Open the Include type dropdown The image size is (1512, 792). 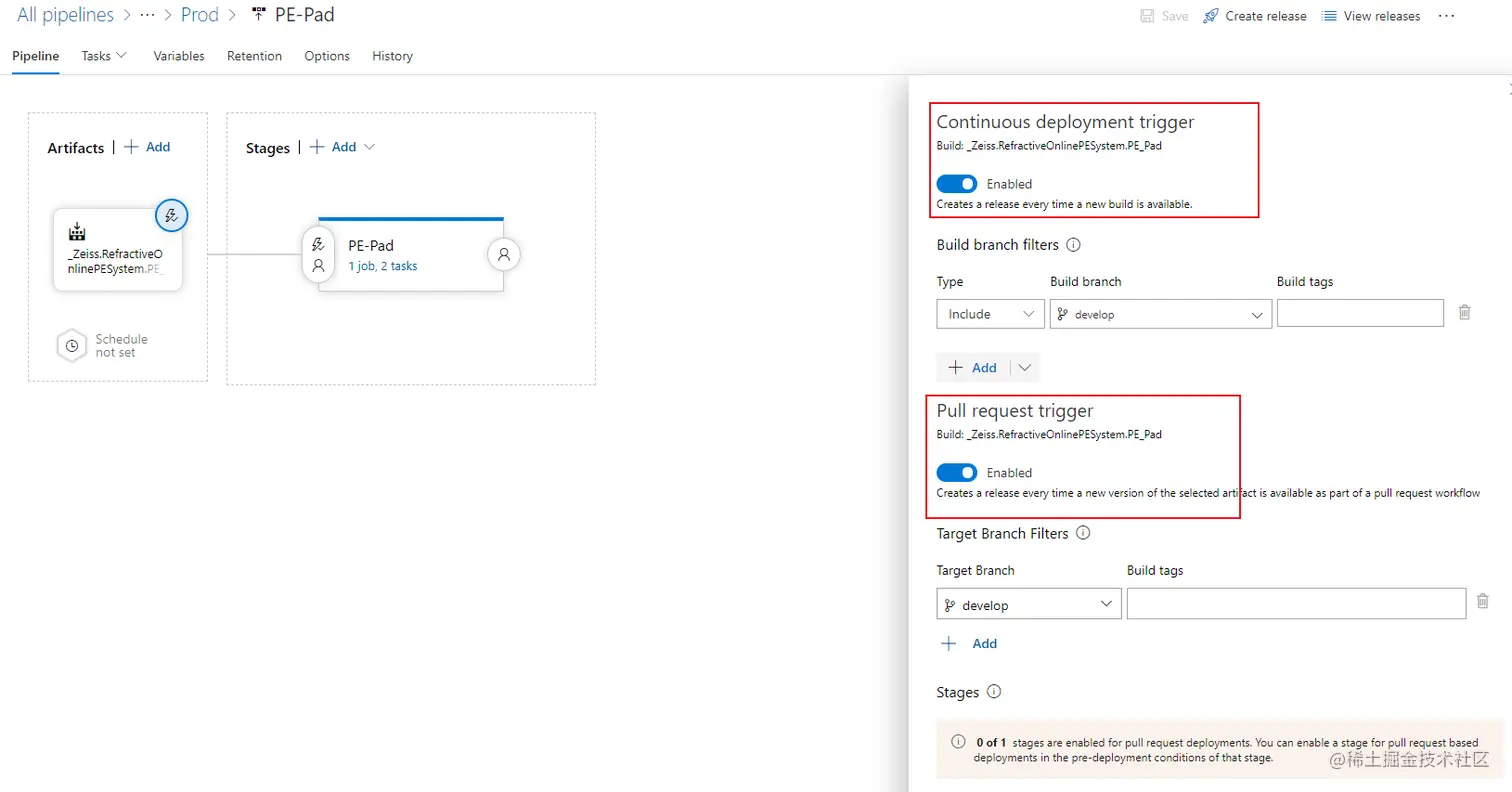[991, 314]
